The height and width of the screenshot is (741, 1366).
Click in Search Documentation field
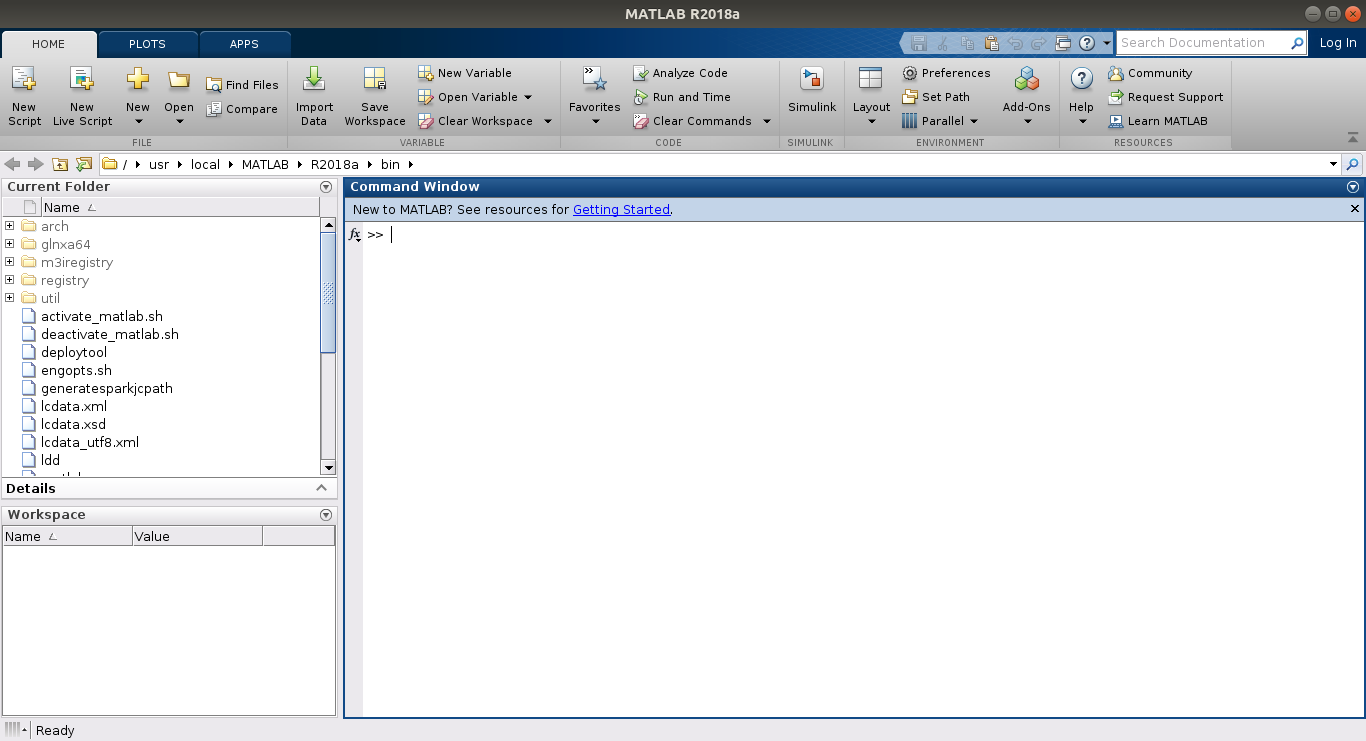point(1202,43)
